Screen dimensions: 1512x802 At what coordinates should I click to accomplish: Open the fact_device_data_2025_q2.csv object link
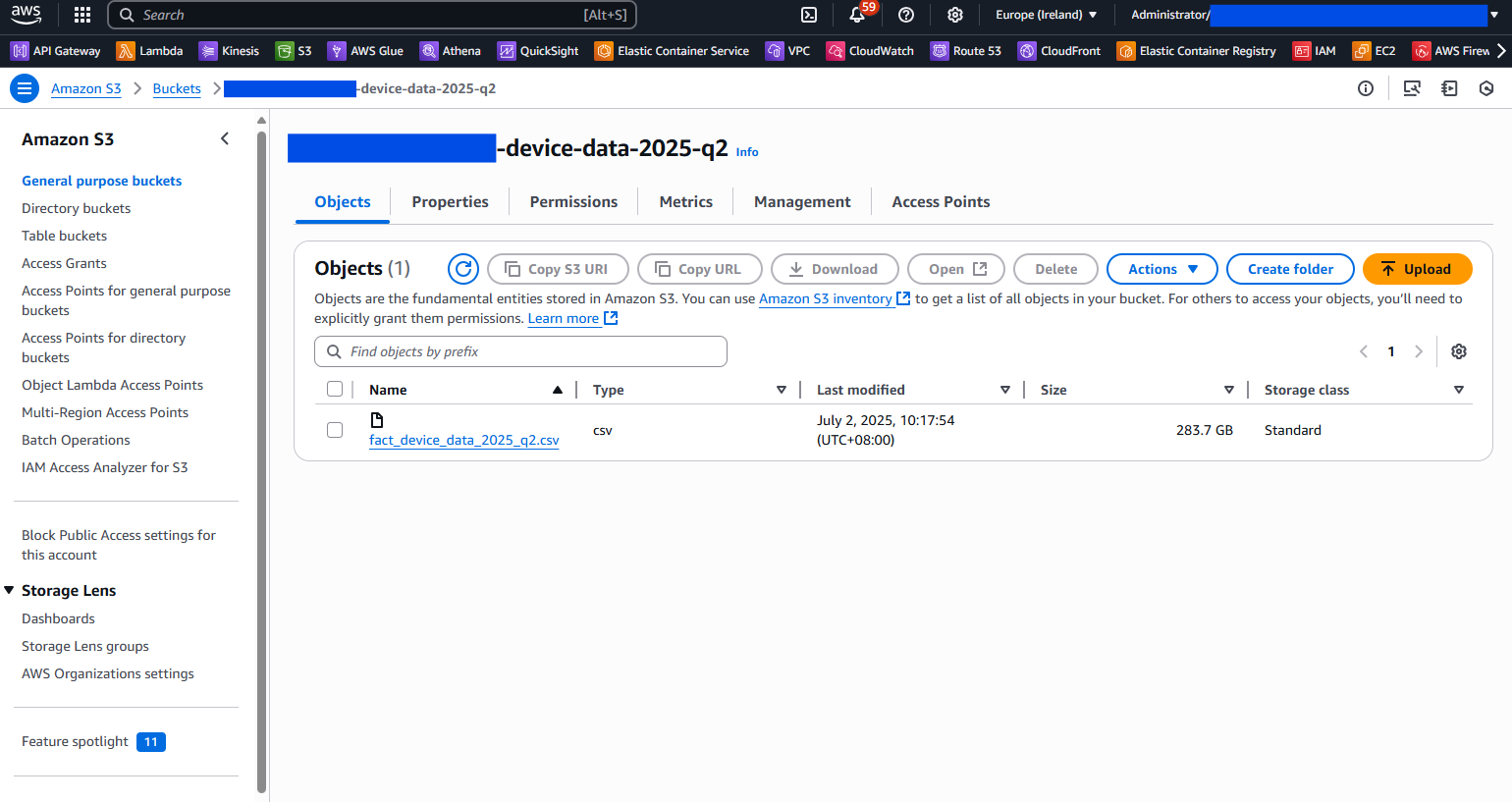pos(464,440)
